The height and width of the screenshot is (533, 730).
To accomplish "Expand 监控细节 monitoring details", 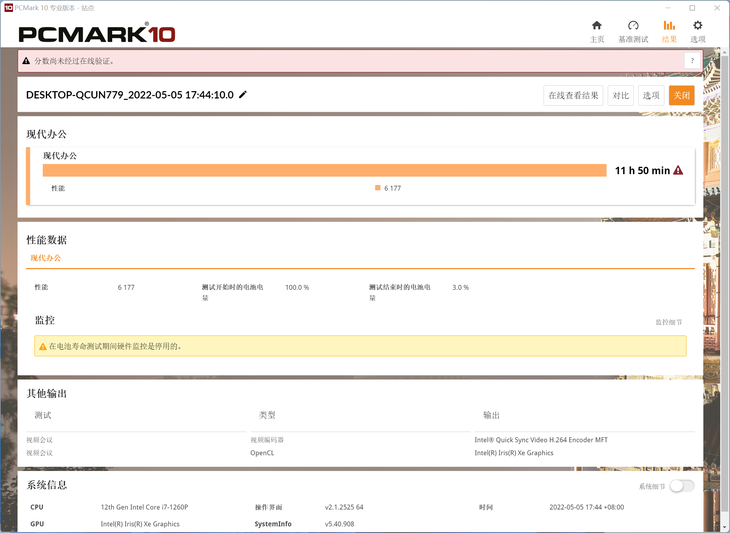I will coord(668,322).
